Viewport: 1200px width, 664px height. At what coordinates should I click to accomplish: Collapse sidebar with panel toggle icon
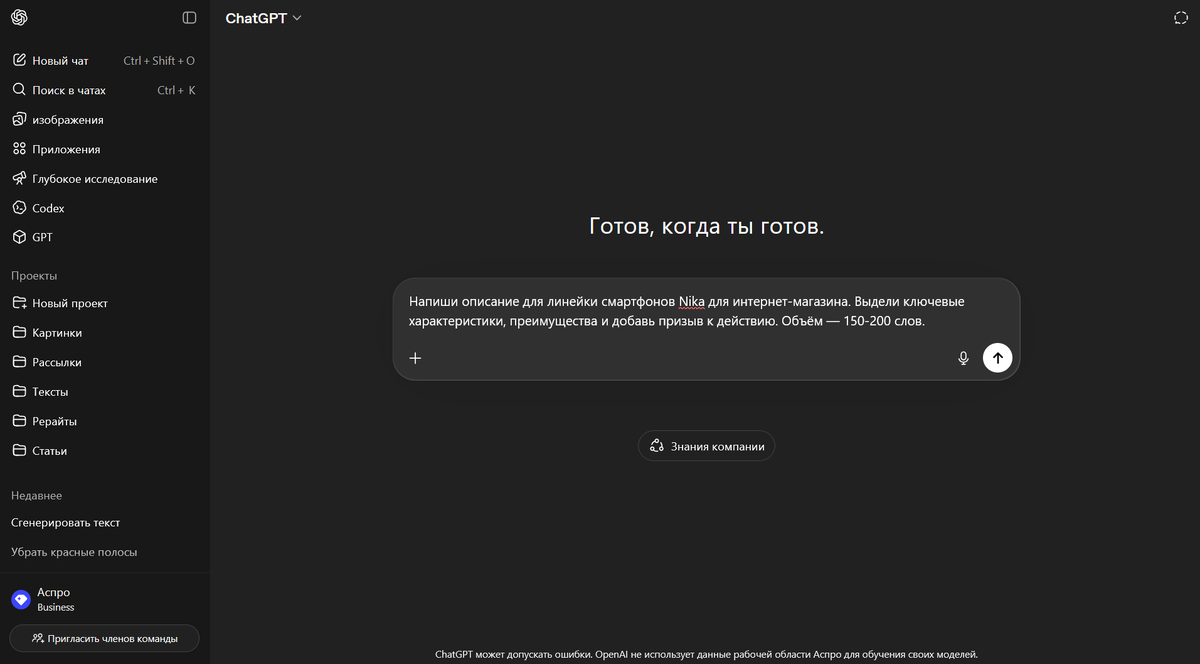(190, 18)
